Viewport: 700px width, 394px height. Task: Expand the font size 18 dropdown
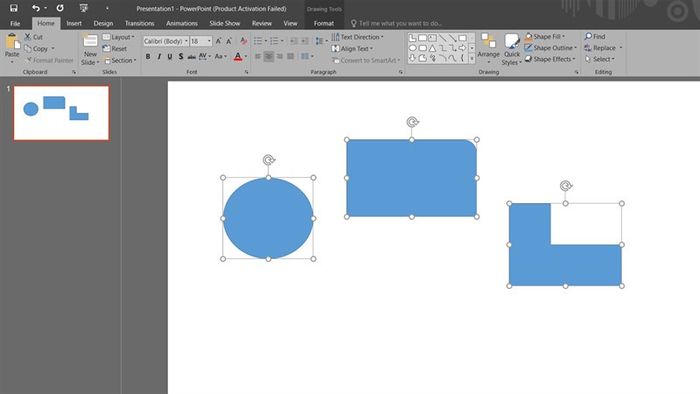click(209, 41)
